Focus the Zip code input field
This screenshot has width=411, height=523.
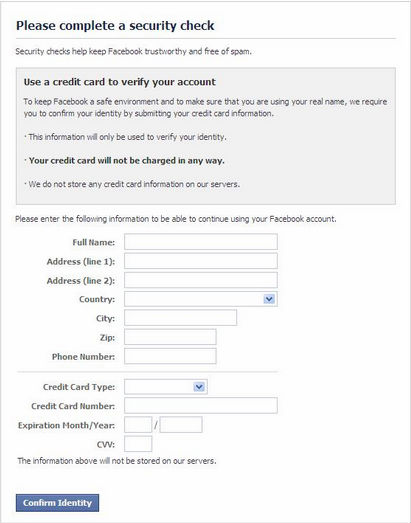(170, 337)
